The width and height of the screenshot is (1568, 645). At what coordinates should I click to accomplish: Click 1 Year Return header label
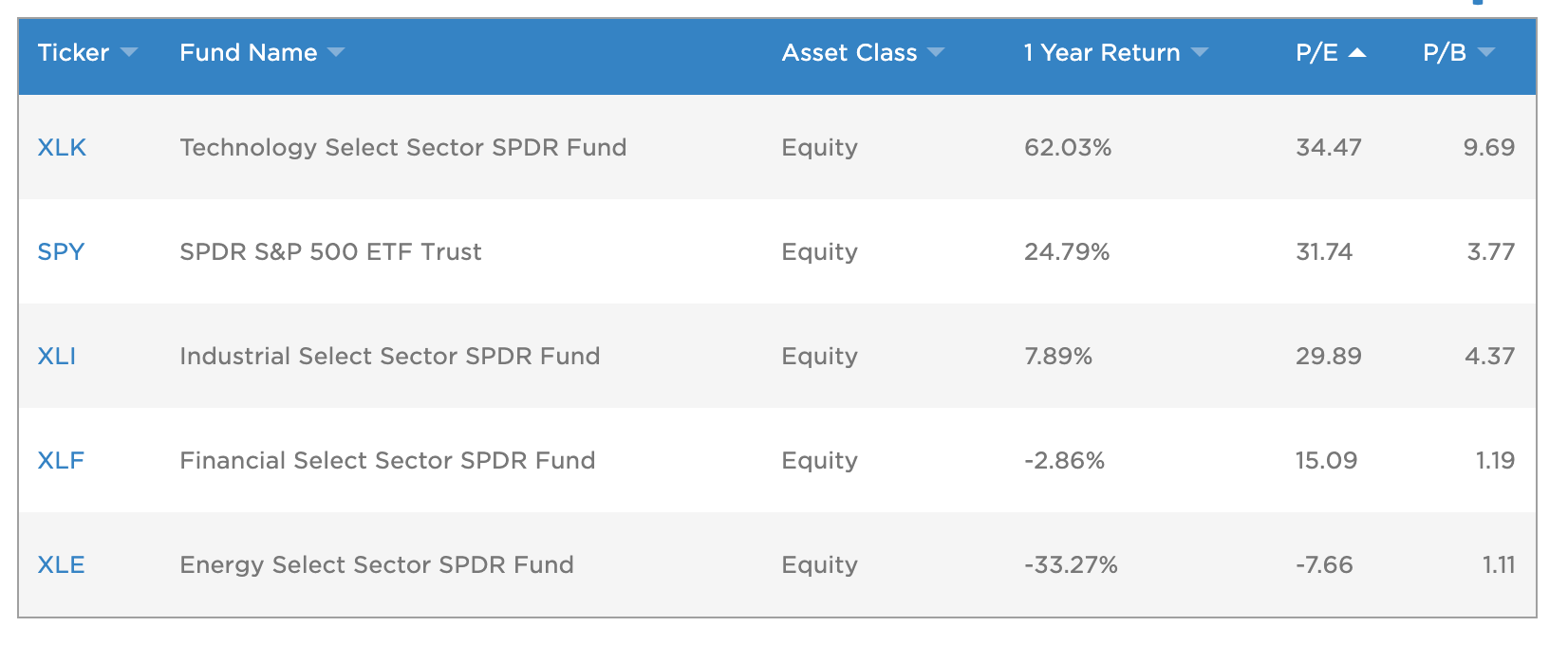click(1102, 52)
